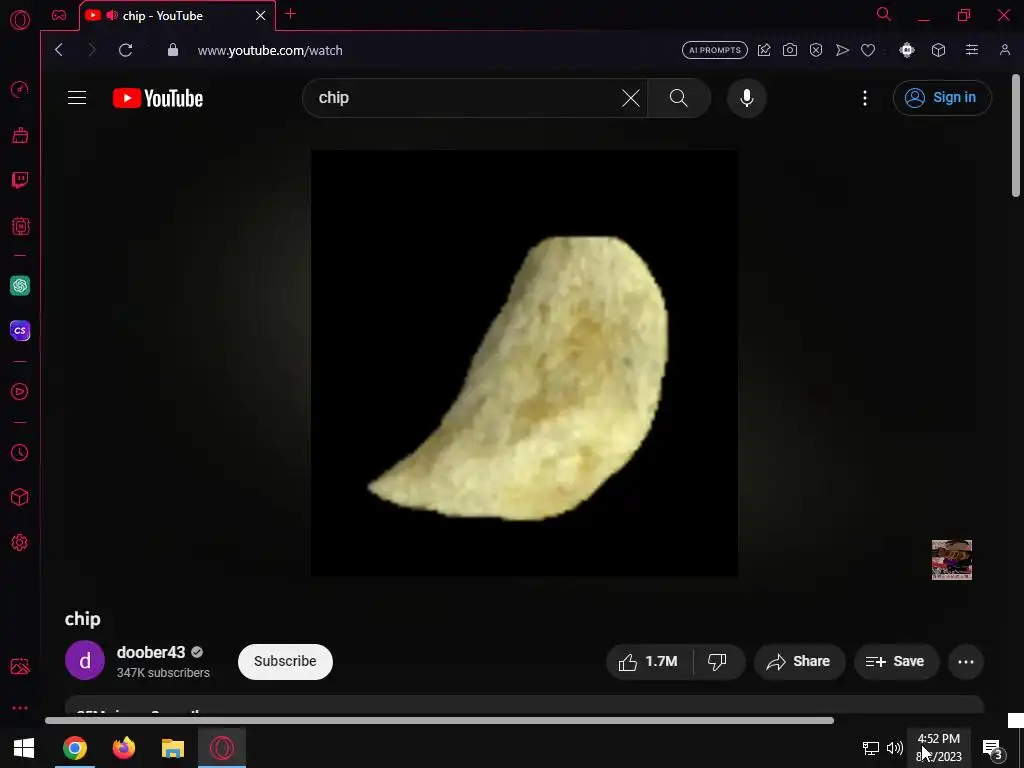Open more actions ellipsis beside Save
1024x768 pixels.
tap(966, 662)
